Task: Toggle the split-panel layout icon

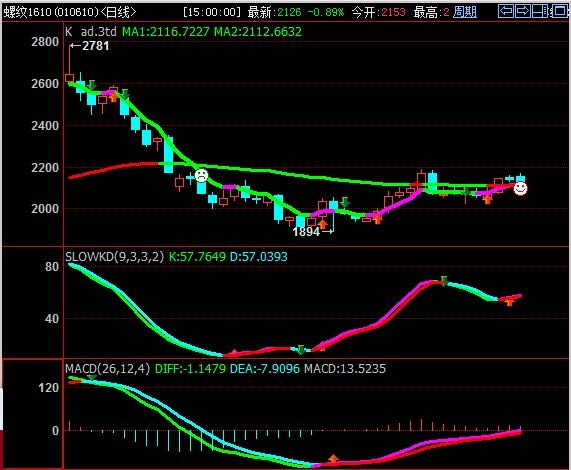Action: [540, 12]
